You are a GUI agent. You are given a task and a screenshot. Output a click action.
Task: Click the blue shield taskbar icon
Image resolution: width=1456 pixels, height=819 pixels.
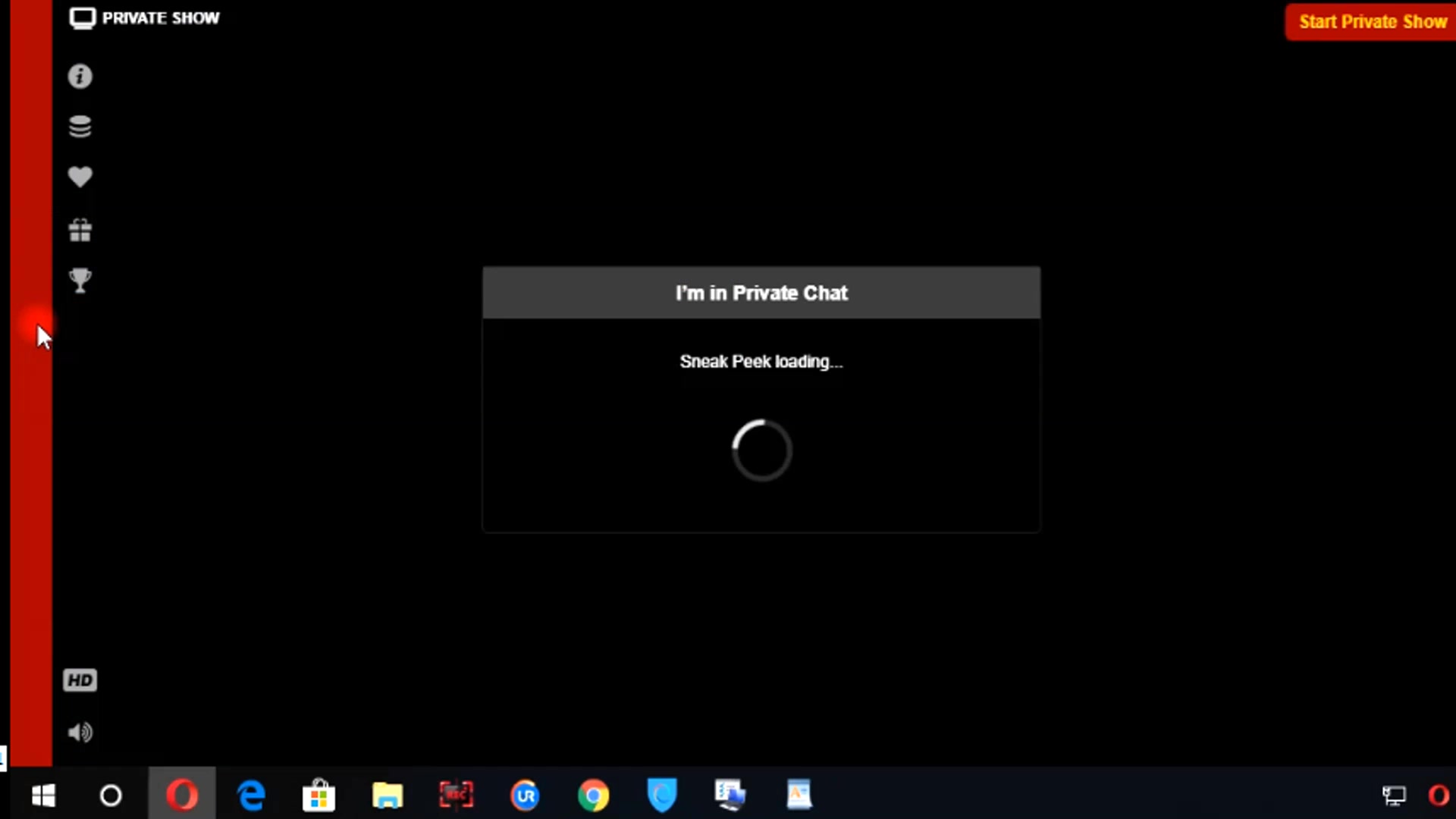(x=661, y=795)
